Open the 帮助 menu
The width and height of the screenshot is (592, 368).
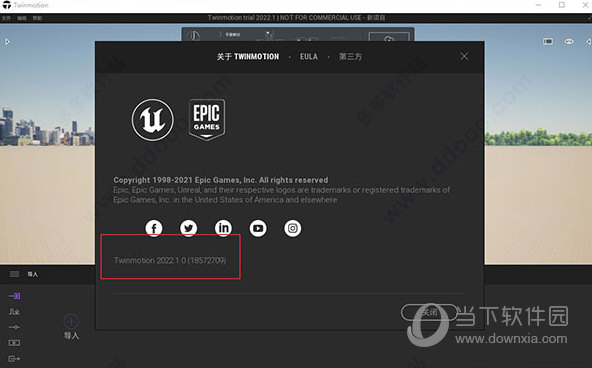click(x=37, y=18)
